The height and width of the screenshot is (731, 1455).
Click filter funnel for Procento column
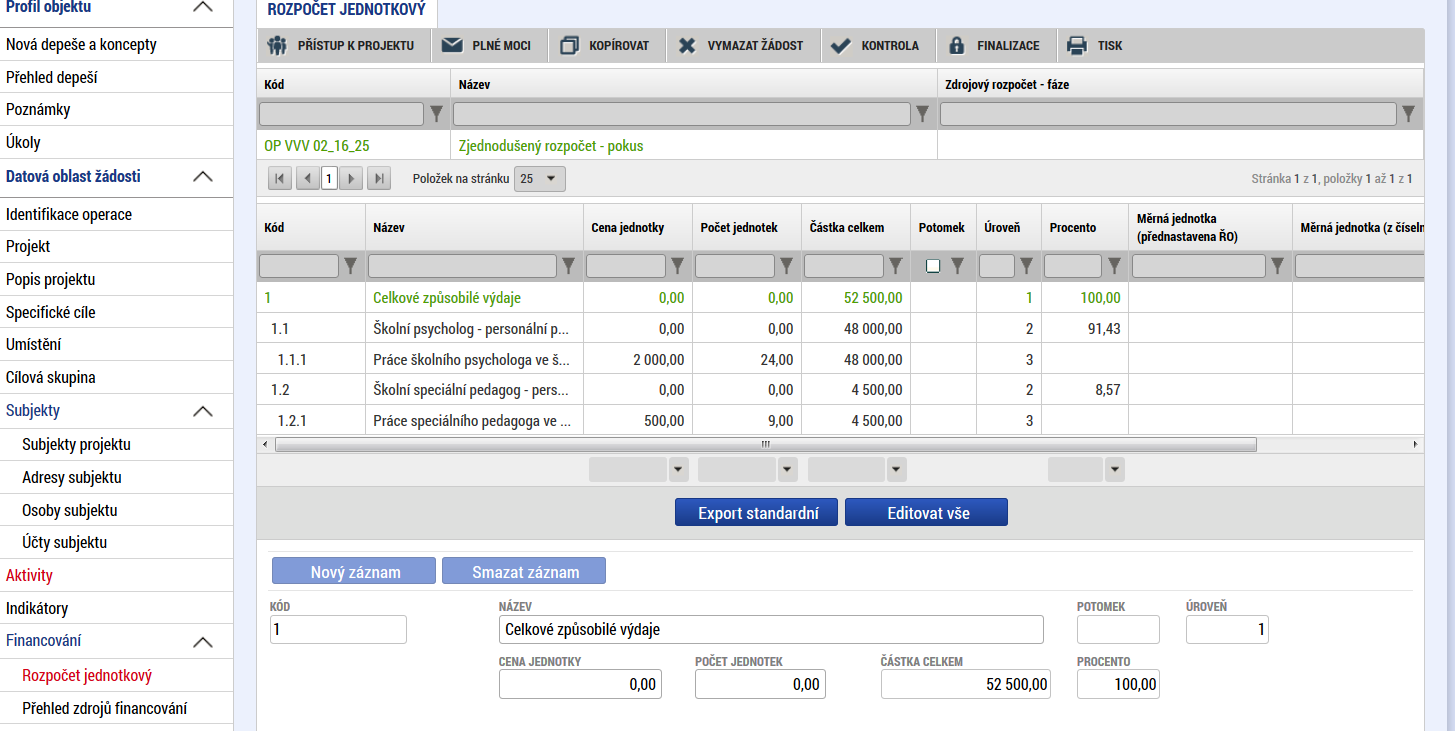click(1114, 266)
